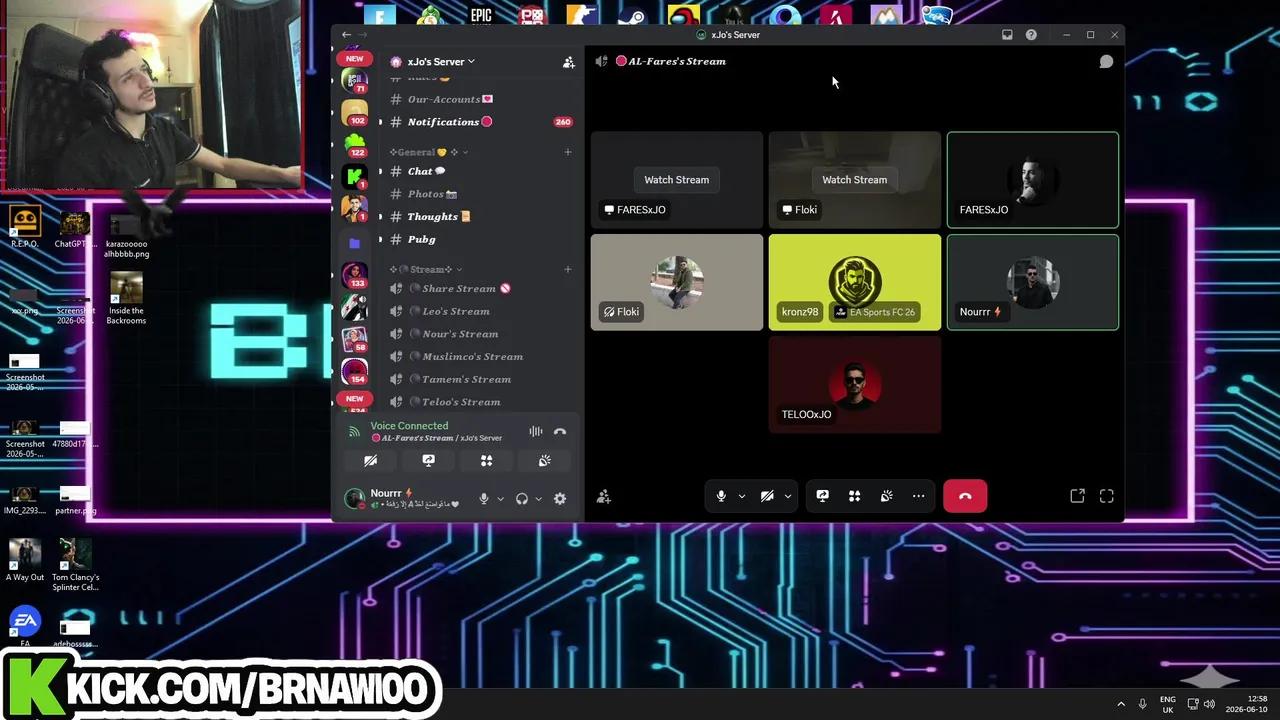
Task: Toggle noise suppression waveform icon
Action: click(536, 432)
